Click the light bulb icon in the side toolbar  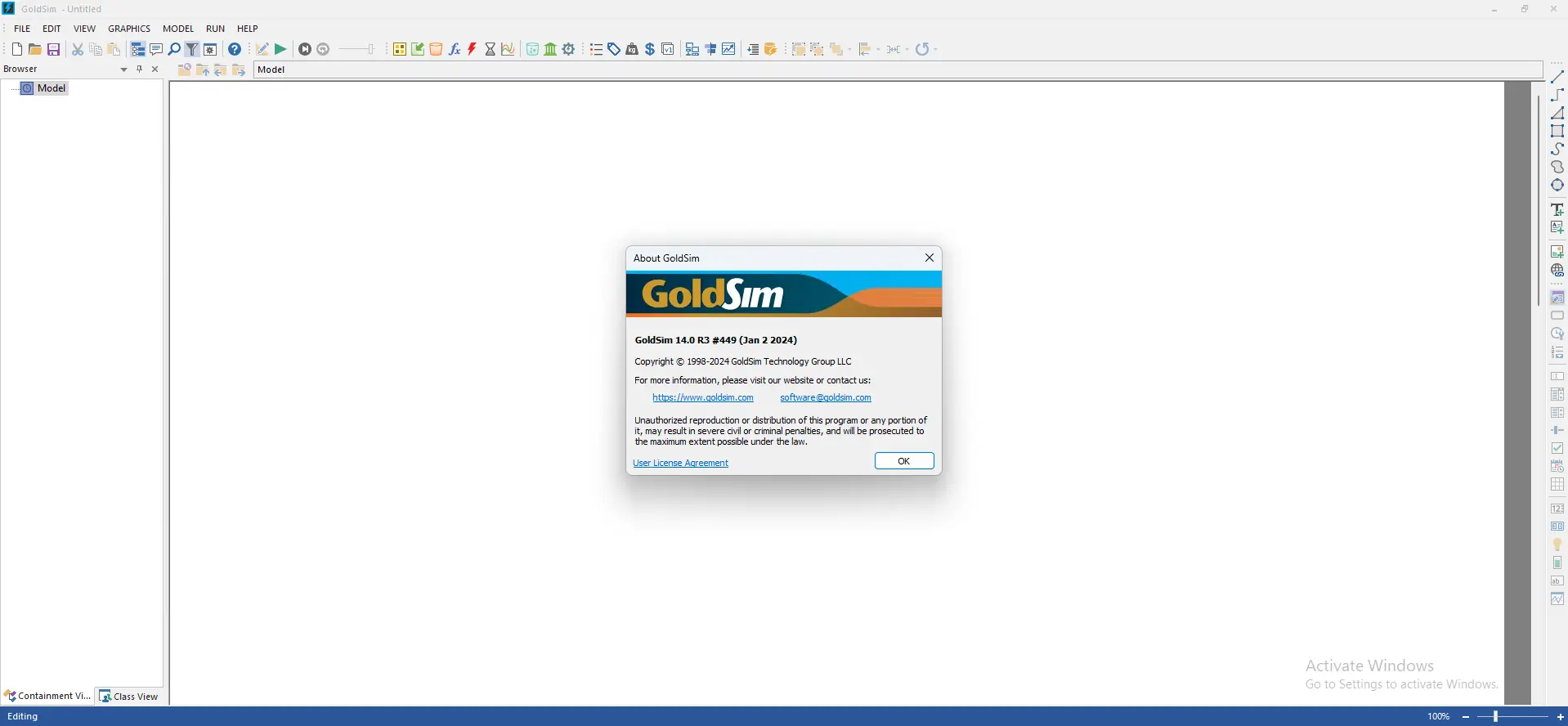1557,544
